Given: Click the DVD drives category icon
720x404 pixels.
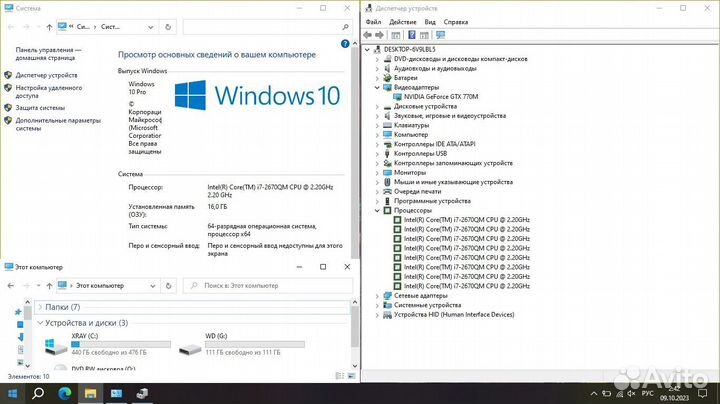Looking at the screenshot, I should tap(388, 59).
